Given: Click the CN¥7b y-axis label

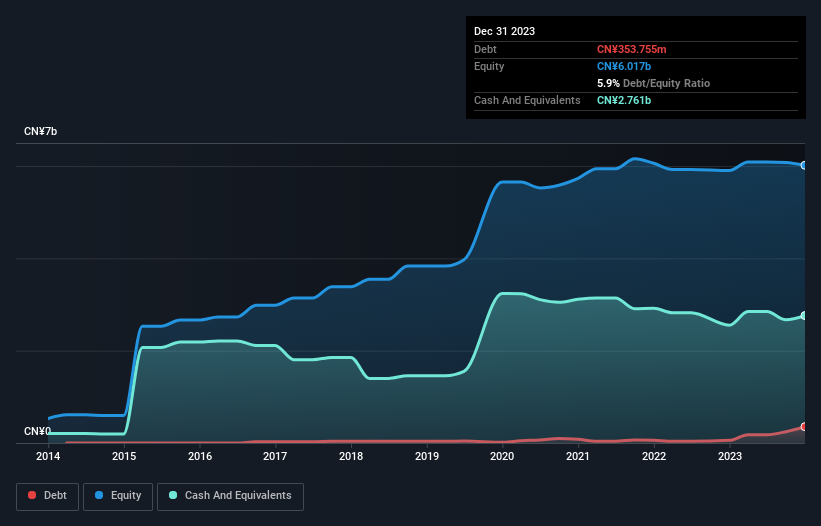Looking at the screenshot, I should [41, 132].
